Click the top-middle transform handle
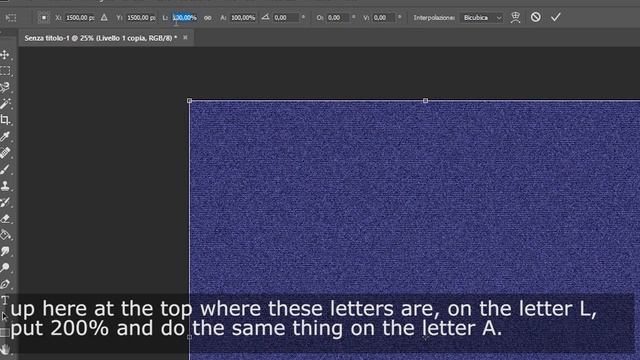This screenshot has height=360, width=640. click(x=425, y=100)
